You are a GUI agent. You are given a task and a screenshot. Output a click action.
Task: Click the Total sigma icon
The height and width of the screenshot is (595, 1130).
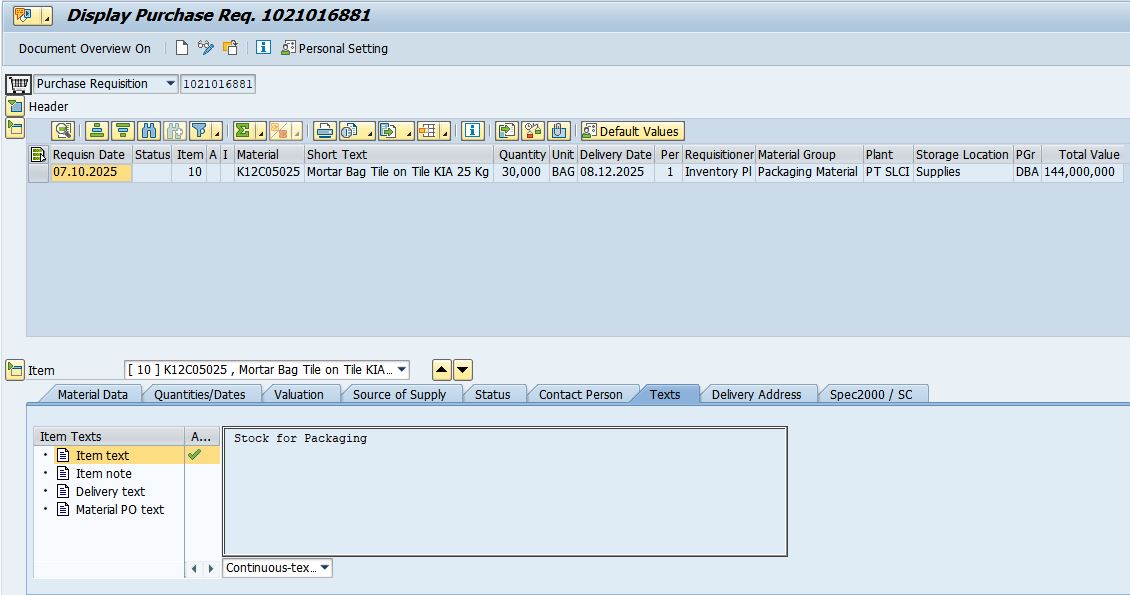coord(243,131)
